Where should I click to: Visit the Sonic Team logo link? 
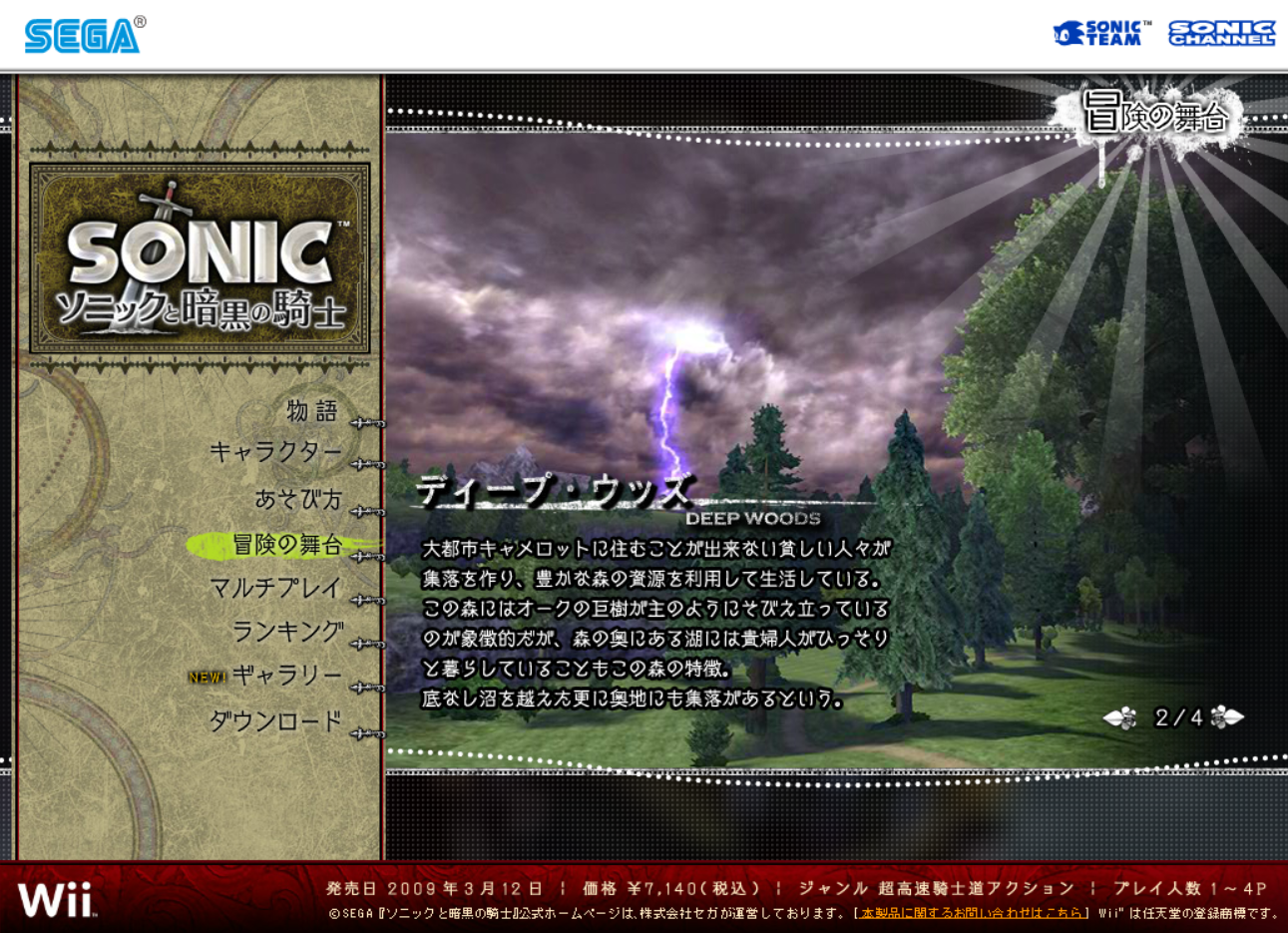(x=1102, y=33)
